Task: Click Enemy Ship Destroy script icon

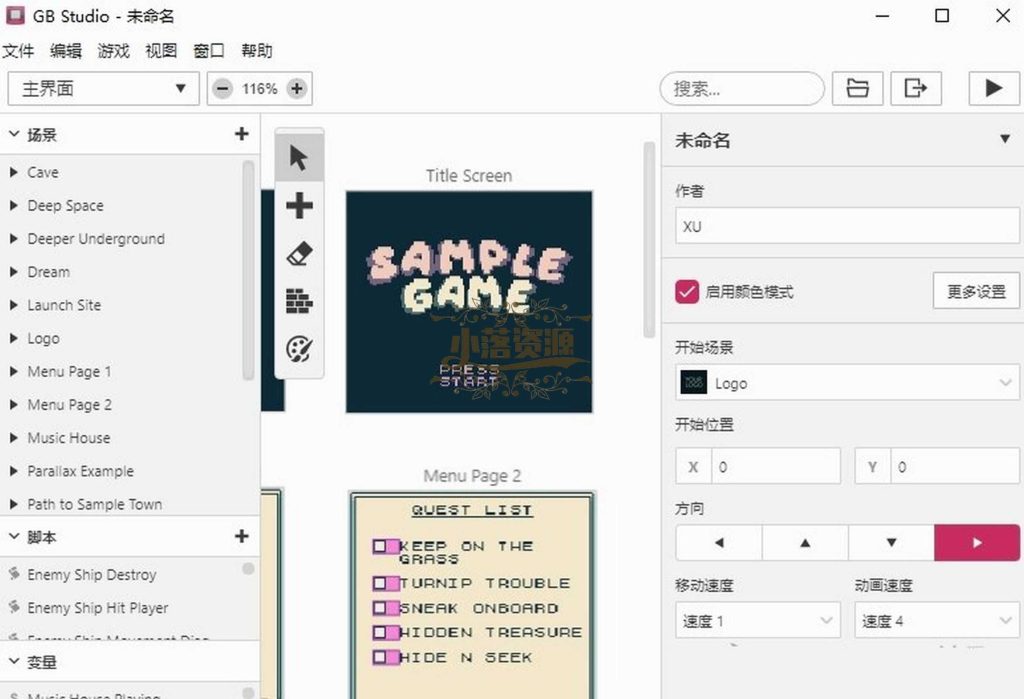Action: pos(14,574)
